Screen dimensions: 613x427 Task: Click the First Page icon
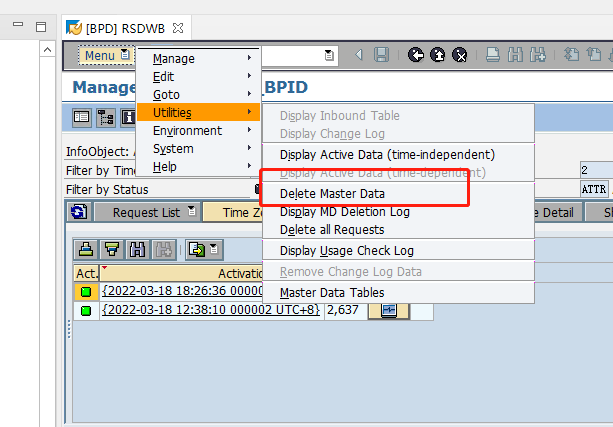click(x=571, y=55)
